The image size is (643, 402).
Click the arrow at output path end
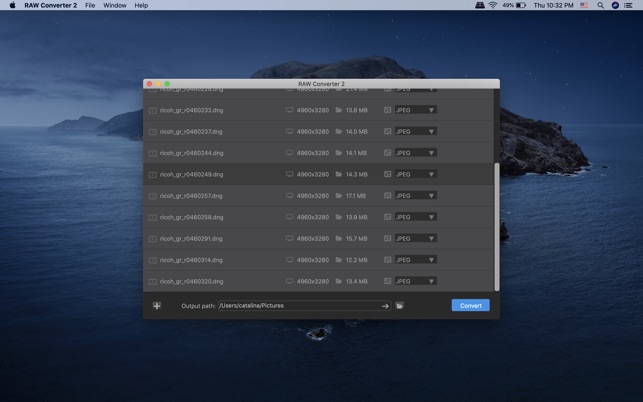click(x=385, y=306)
